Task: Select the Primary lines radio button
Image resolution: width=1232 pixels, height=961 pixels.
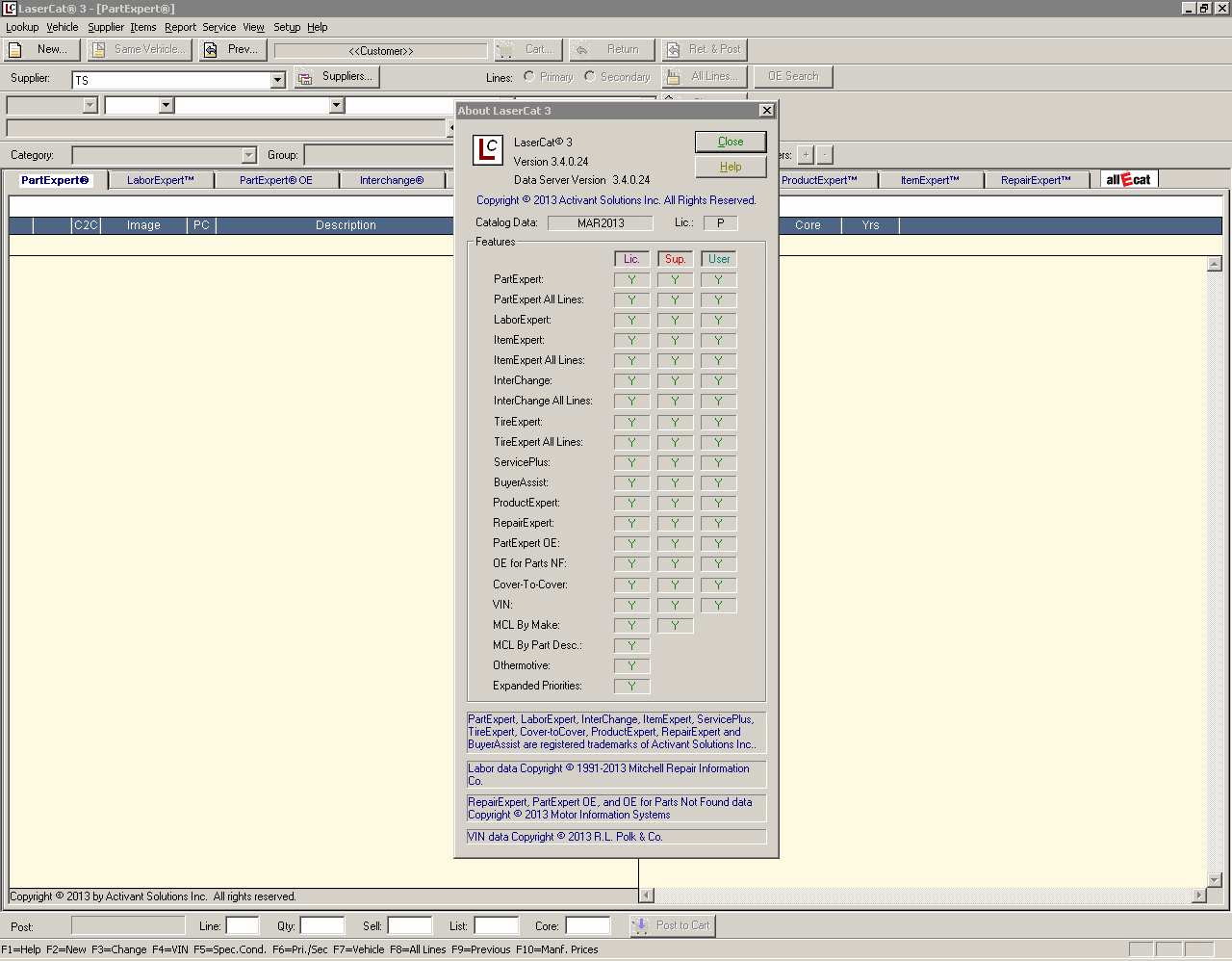Action: click(529, 77)
